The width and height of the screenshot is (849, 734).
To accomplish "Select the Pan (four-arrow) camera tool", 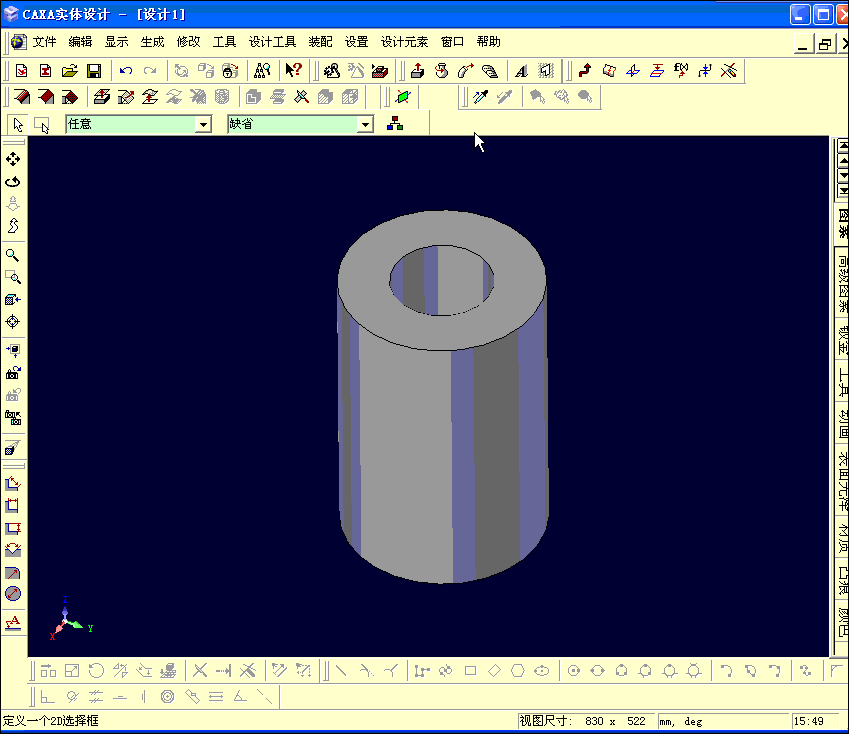I will point(13,159).
